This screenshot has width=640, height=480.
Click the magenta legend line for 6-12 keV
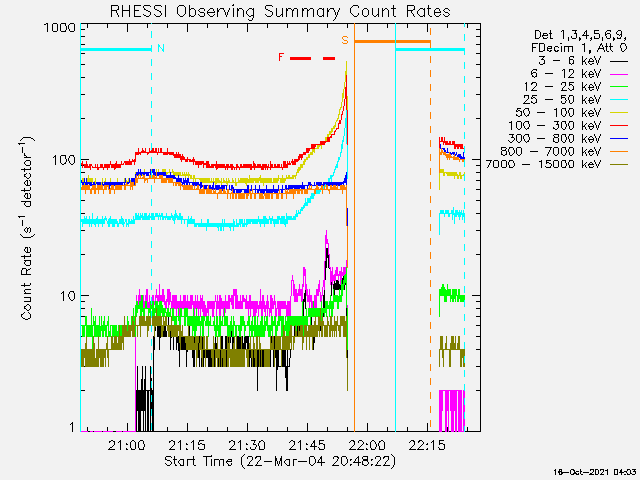point(619,74)
